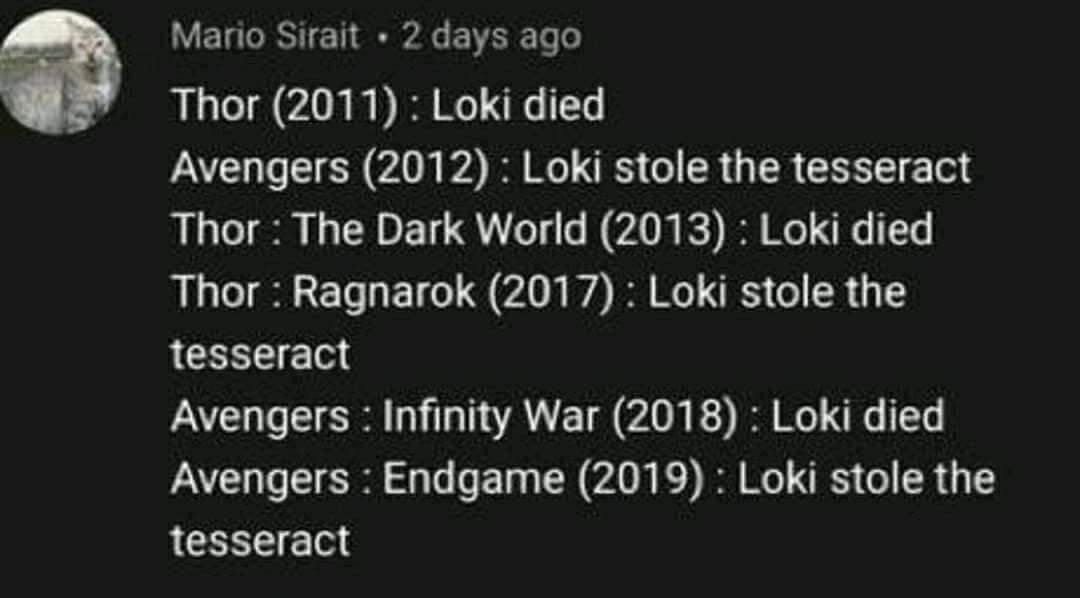Click "The Dark World" title text
This screenshot has height=598, width=1080.
440,229
